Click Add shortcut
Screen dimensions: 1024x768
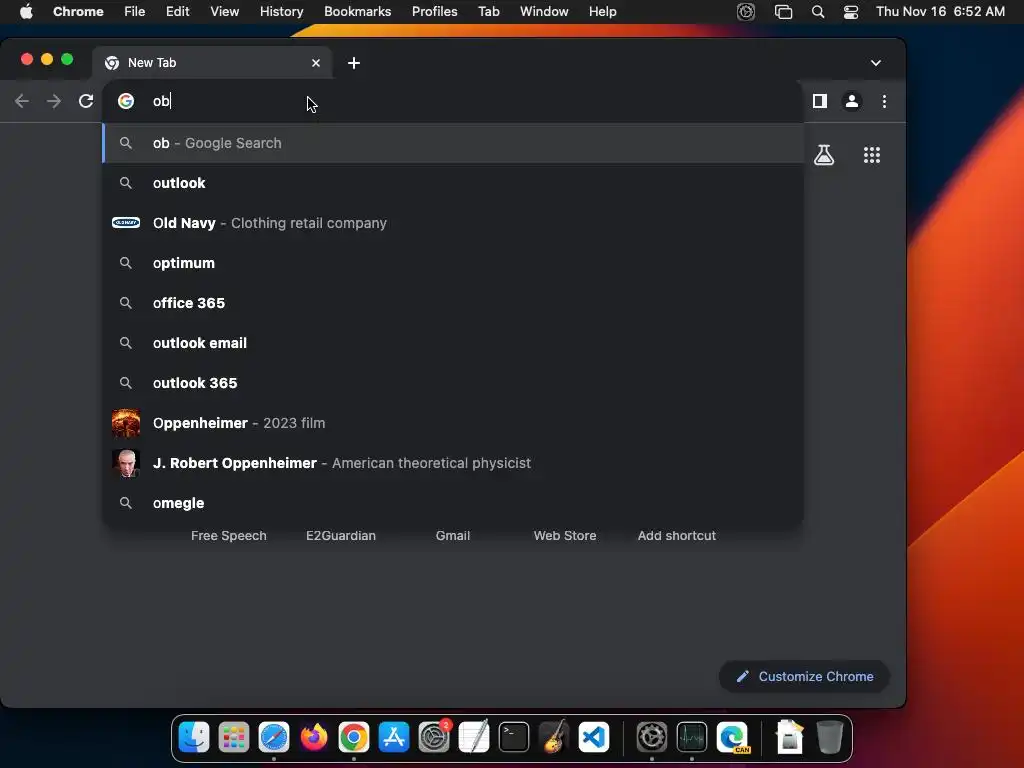coord(677,536)
